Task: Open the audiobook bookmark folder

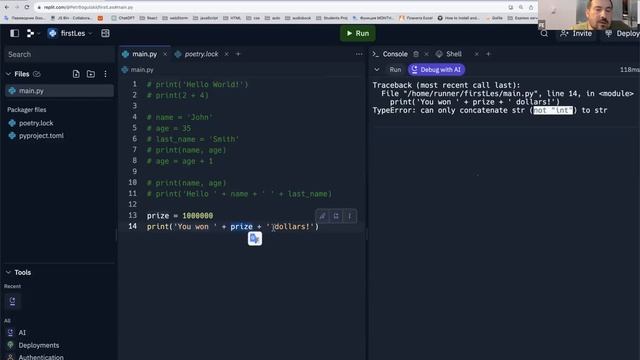Action: pos(298,18)
